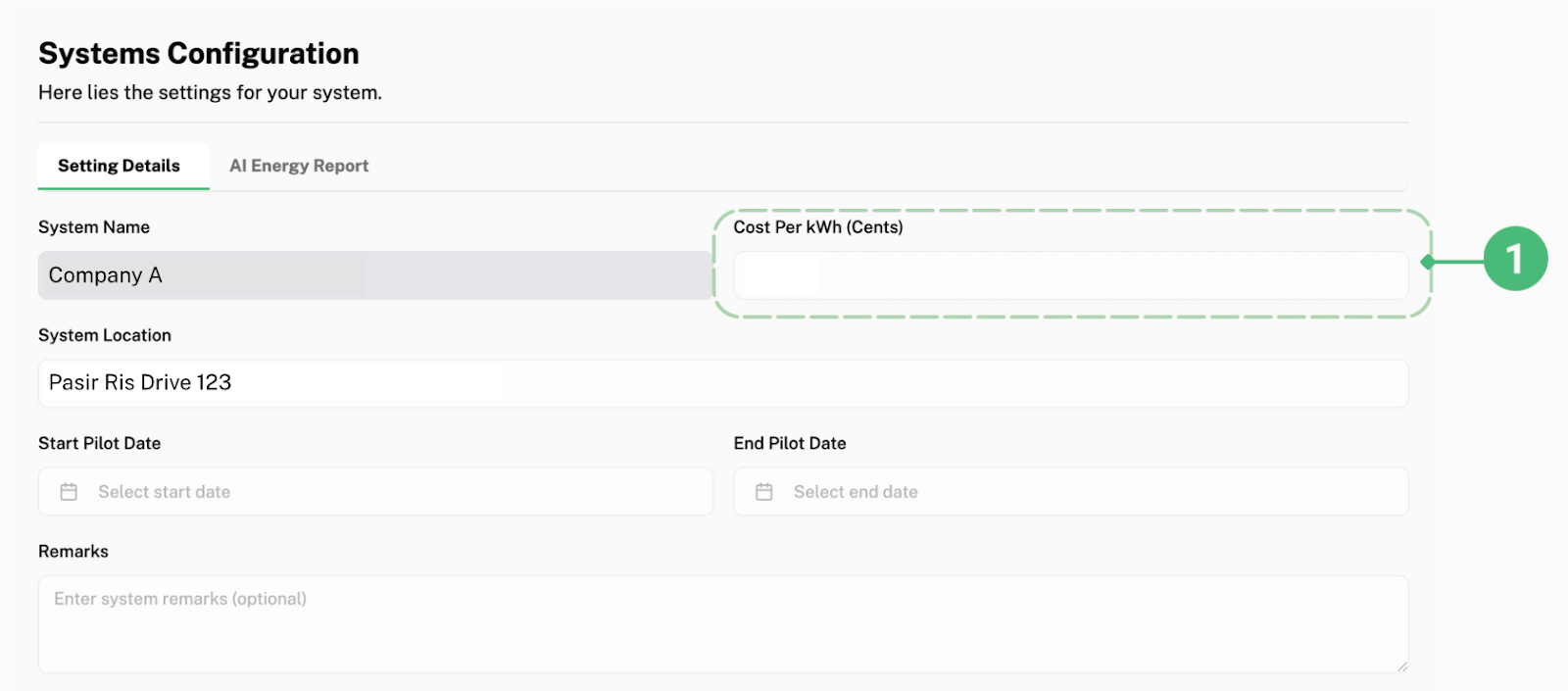
Task: Select the Setting Details tab
Action: pyautogui.click(x=119, y=166)
